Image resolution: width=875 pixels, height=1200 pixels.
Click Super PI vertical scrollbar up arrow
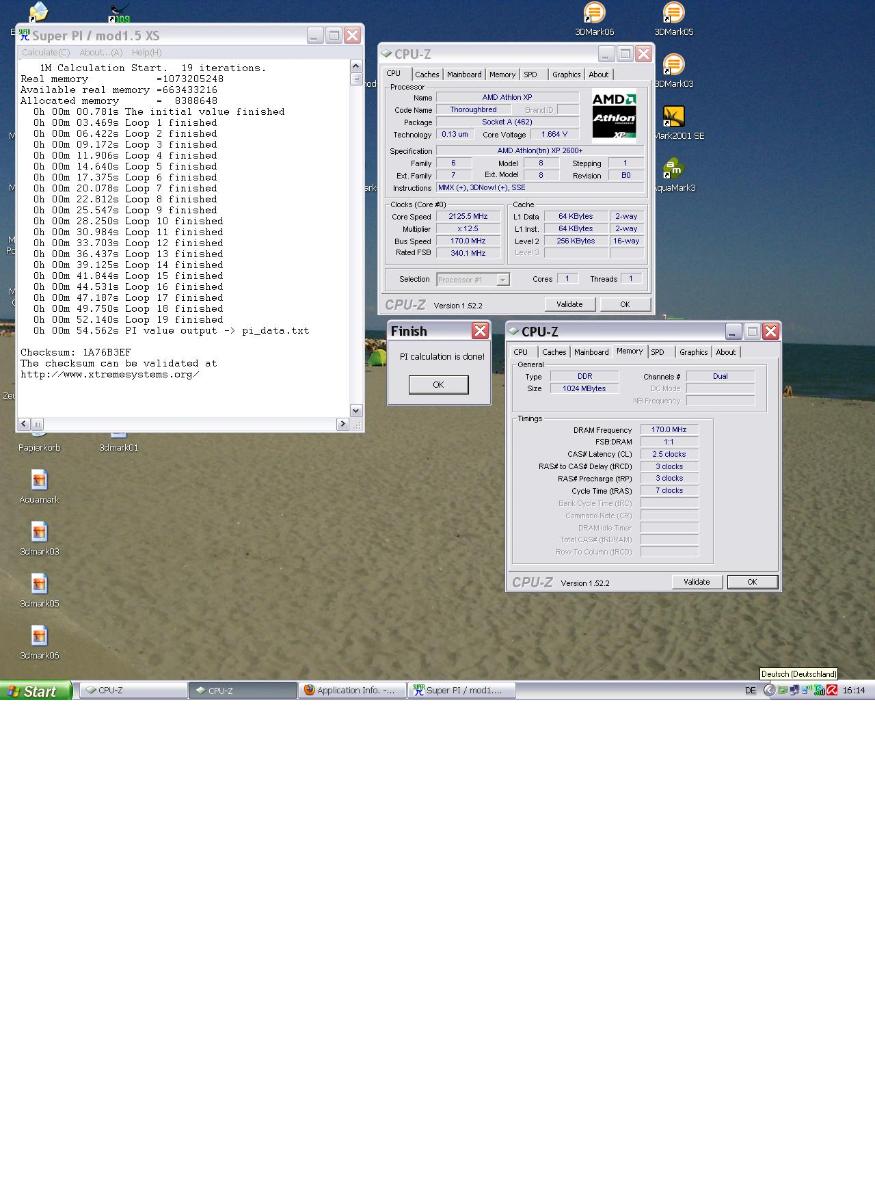click(x=356, y=65)
